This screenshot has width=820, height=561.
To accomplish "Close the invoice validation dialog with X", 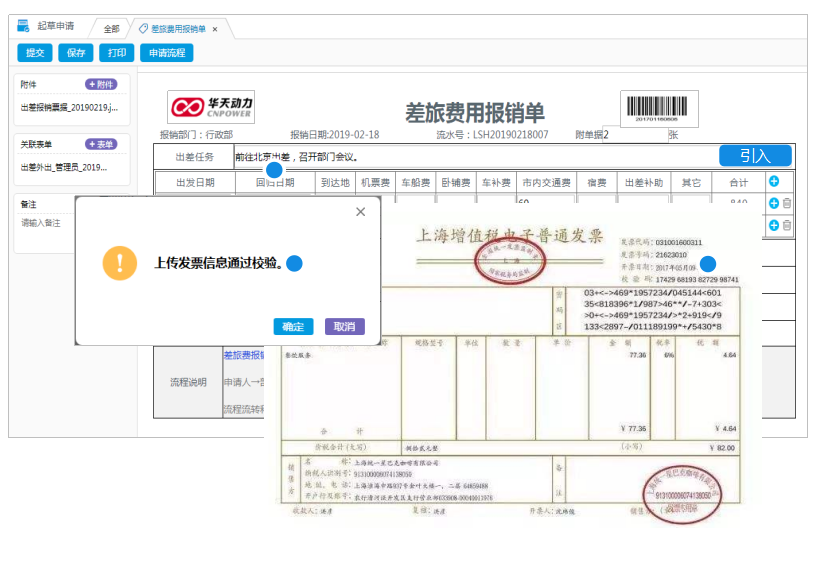I will tap(361, 212).
